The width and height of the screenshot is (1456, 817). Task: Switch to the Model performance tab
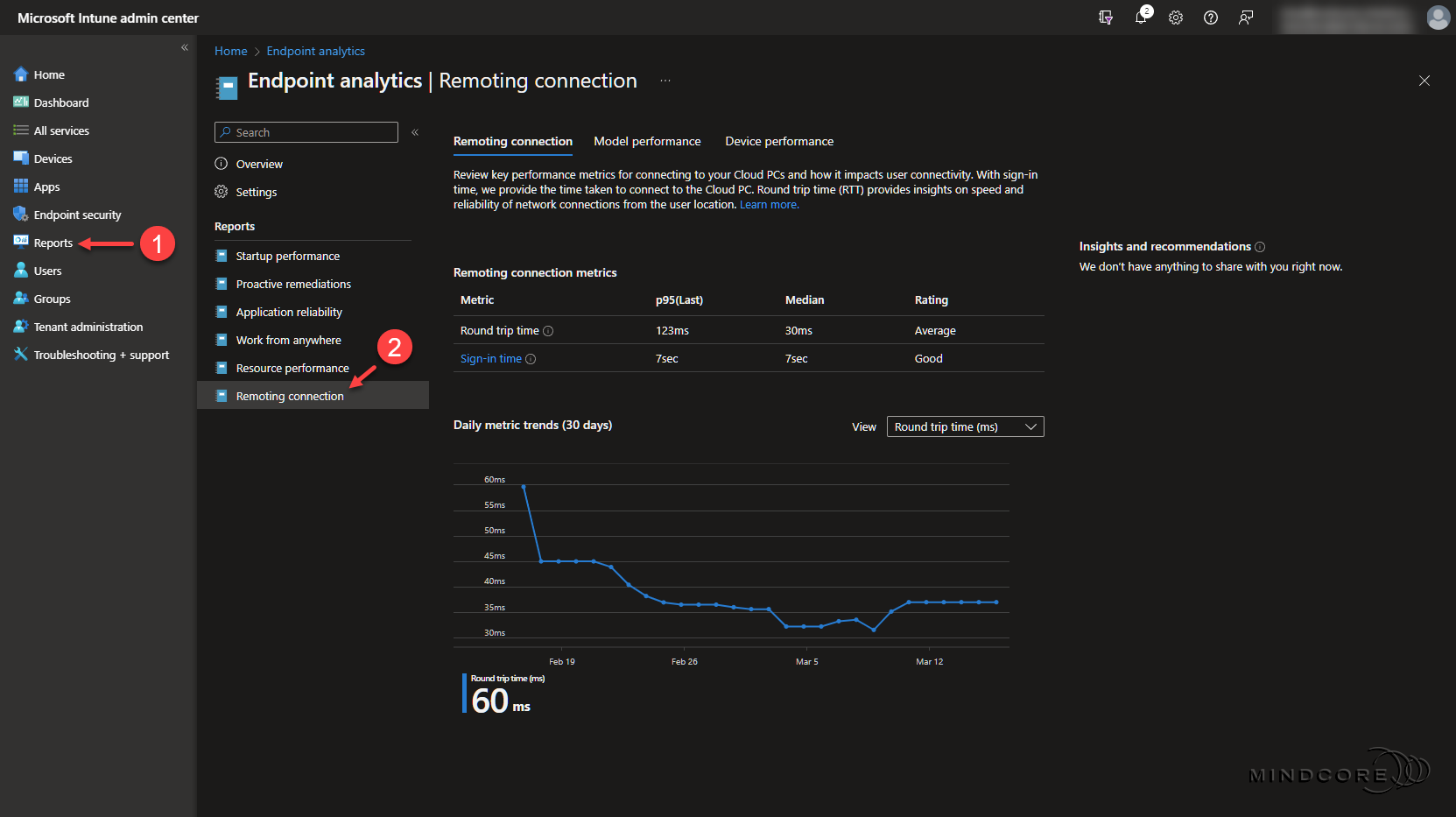[x=647, y=141]
